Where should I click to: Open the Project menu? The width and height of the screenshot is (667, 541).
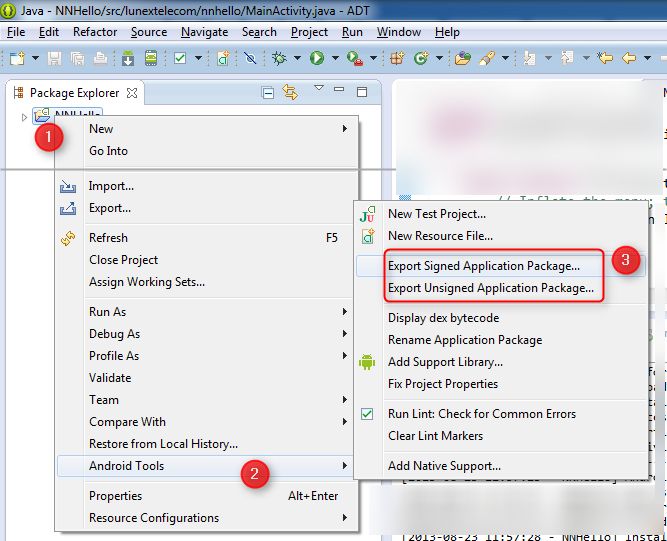click(x=309, y=32)
